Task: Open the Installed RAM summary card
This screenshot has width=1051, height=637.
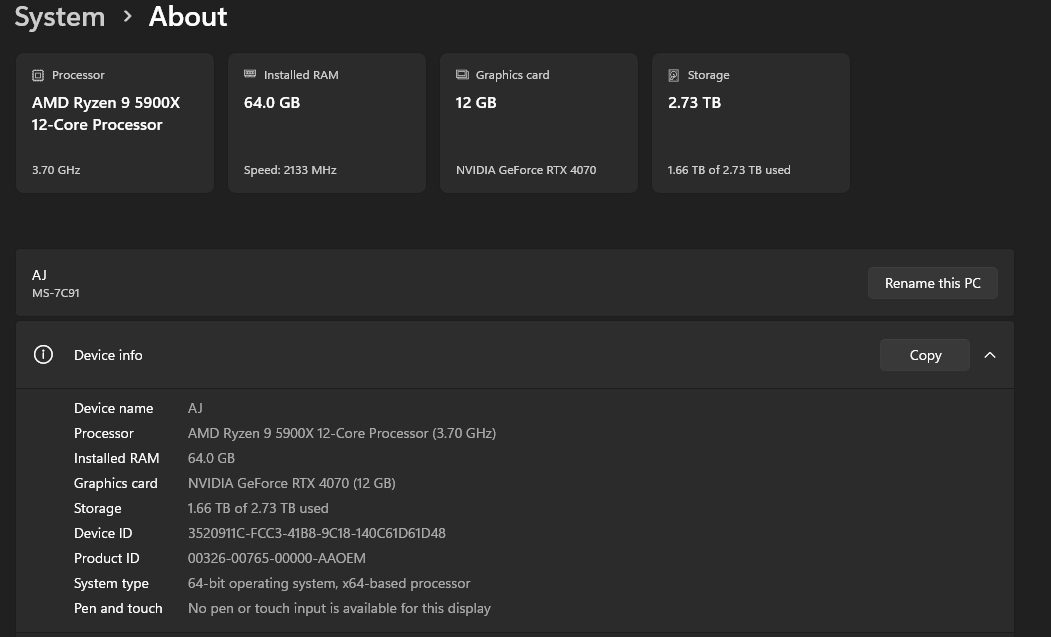Action: pyautogui.click(x=326, y=123)
